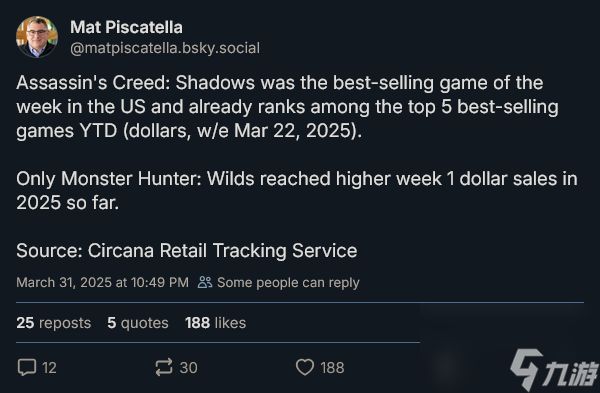Click the Monster Hunter: Wilds paragraph
600x393 pixels.
coord(297,191)
